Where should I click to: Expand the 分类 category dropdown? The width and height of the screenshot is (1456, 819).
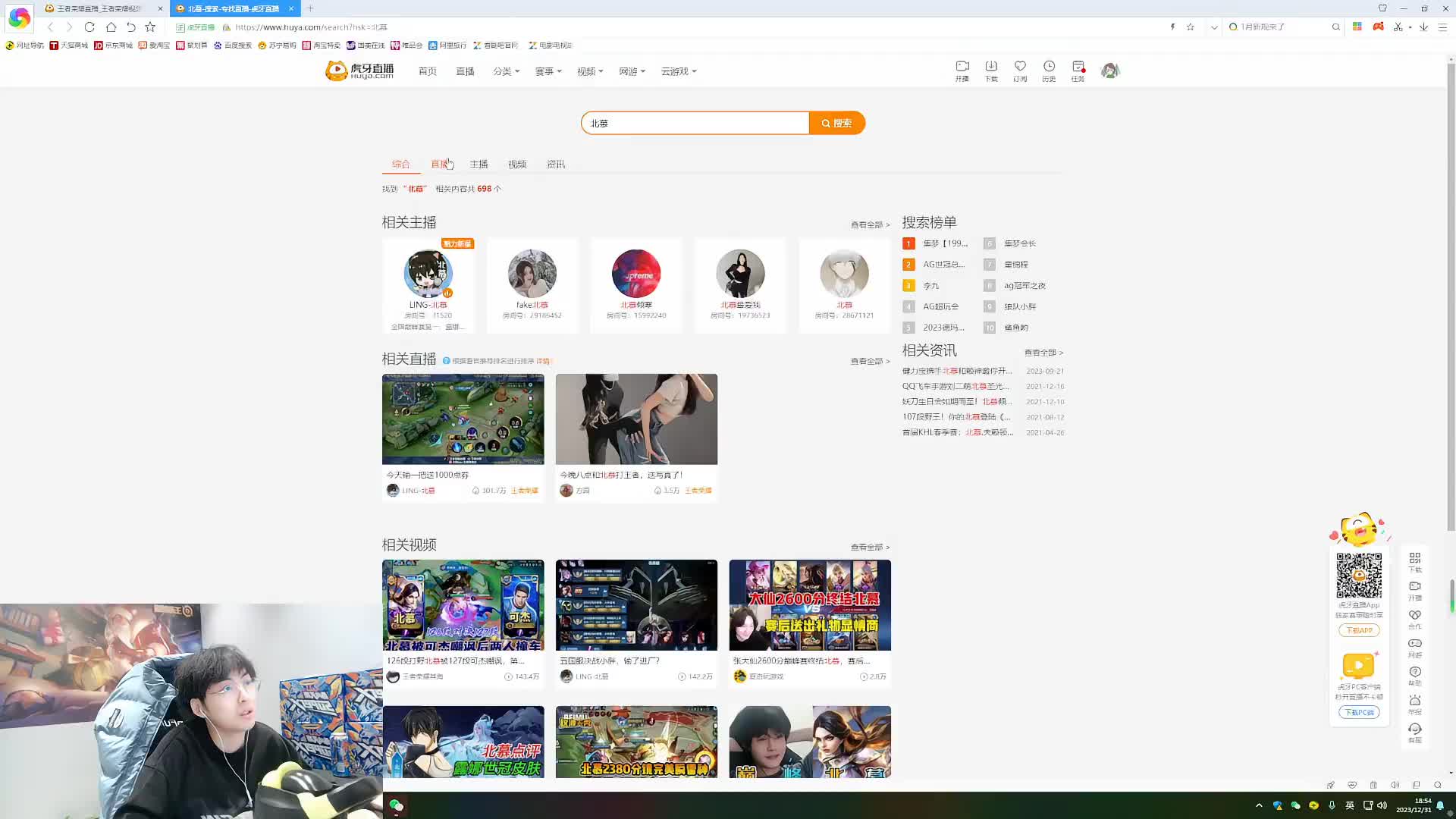pyautogui.click(x=507, y=71)
